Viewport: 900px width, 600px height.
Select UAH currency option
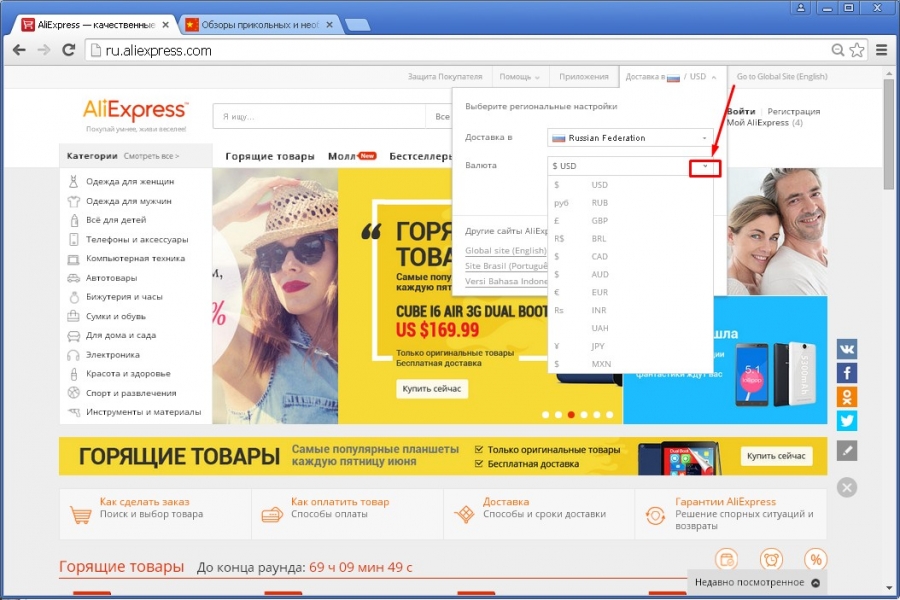click(630, 328)
